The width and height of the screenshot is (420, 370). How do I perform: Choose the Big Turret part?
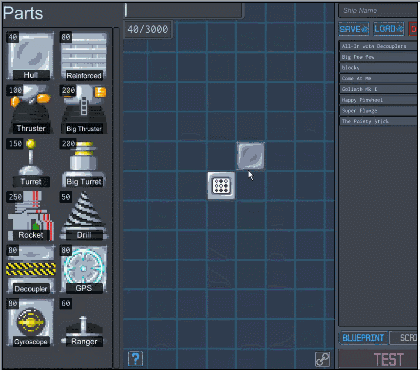tap(84, 162)
